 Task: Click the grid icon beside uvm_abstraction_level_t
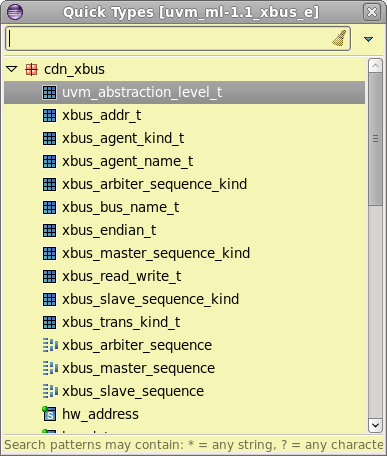(x=49, y=92)
